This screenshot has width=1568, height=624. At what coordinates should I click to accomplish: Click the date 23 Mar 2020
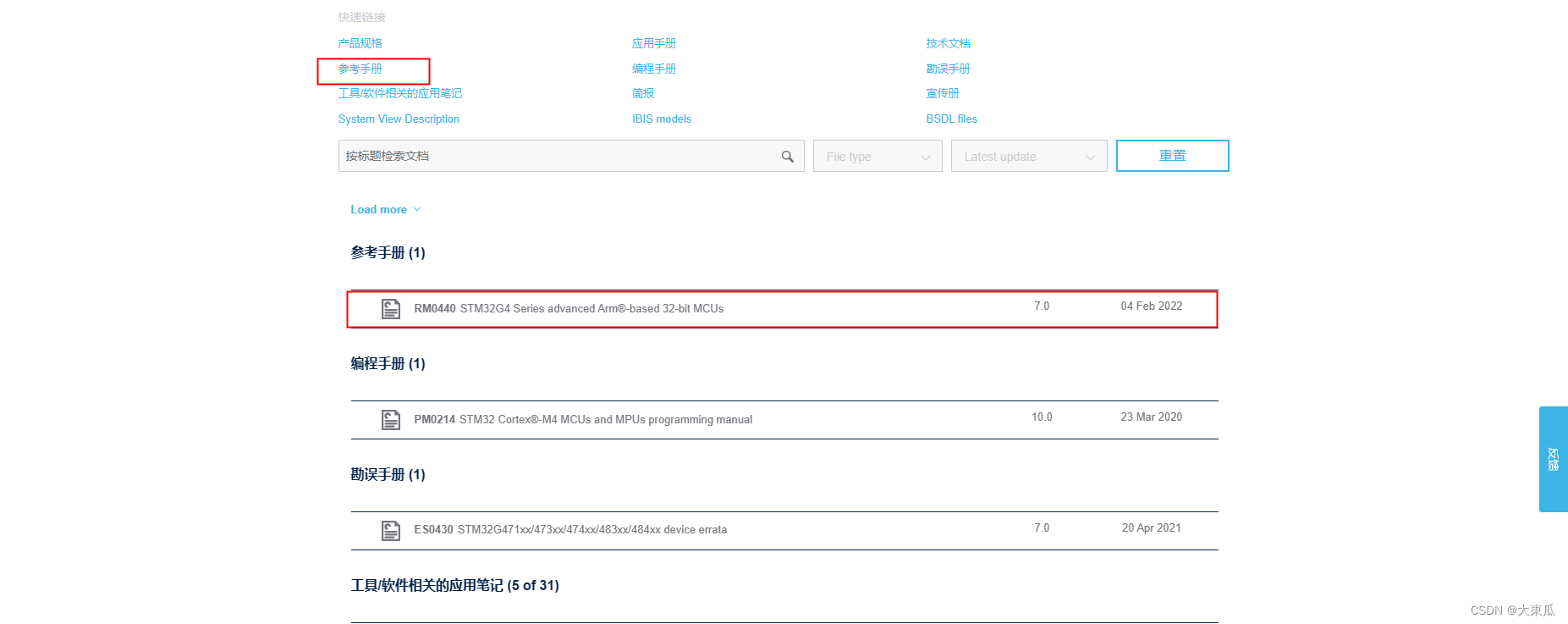tap(1152, 417)
